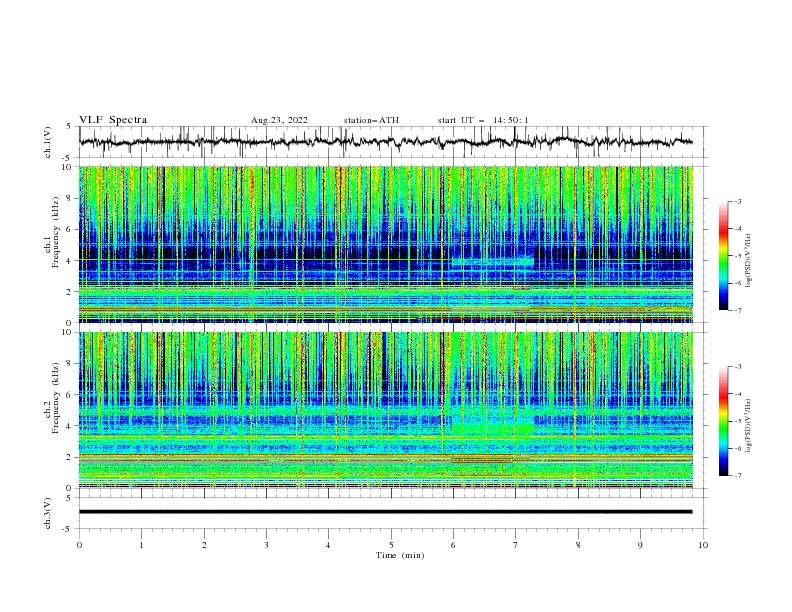Click the ch.2 colorbar 'log(PSD)(V²/Hz)' label
This screenshot has width=792, height=612.
pyautogui.click(x=749, y=426)
